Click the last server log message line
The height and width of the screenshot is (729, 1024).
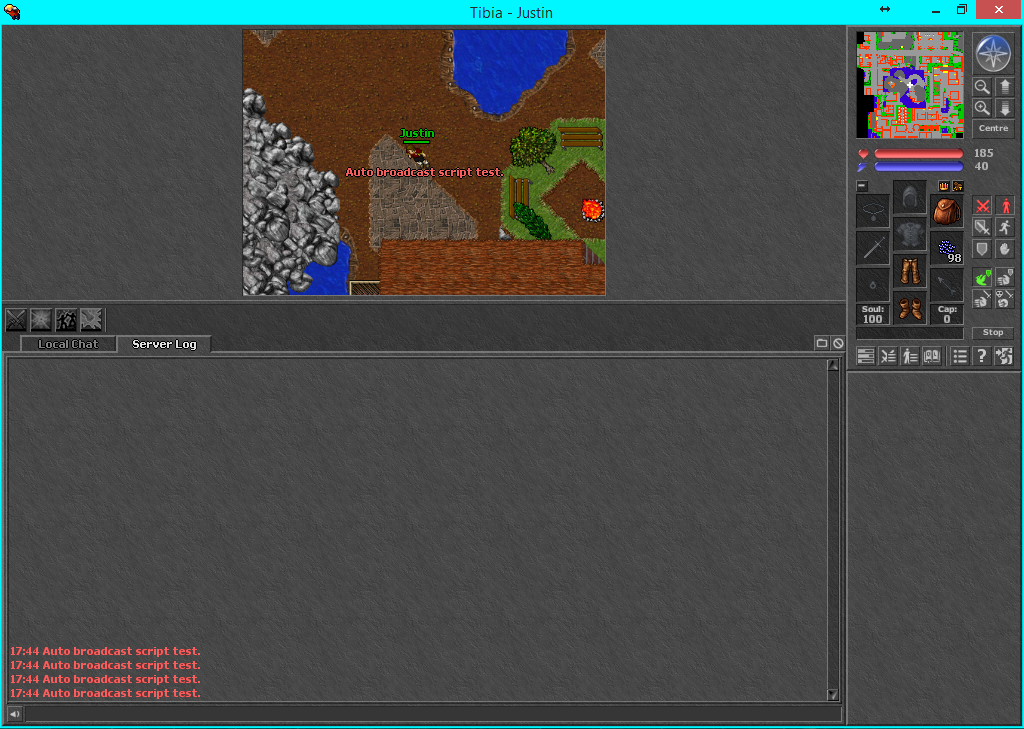(105, 693)
